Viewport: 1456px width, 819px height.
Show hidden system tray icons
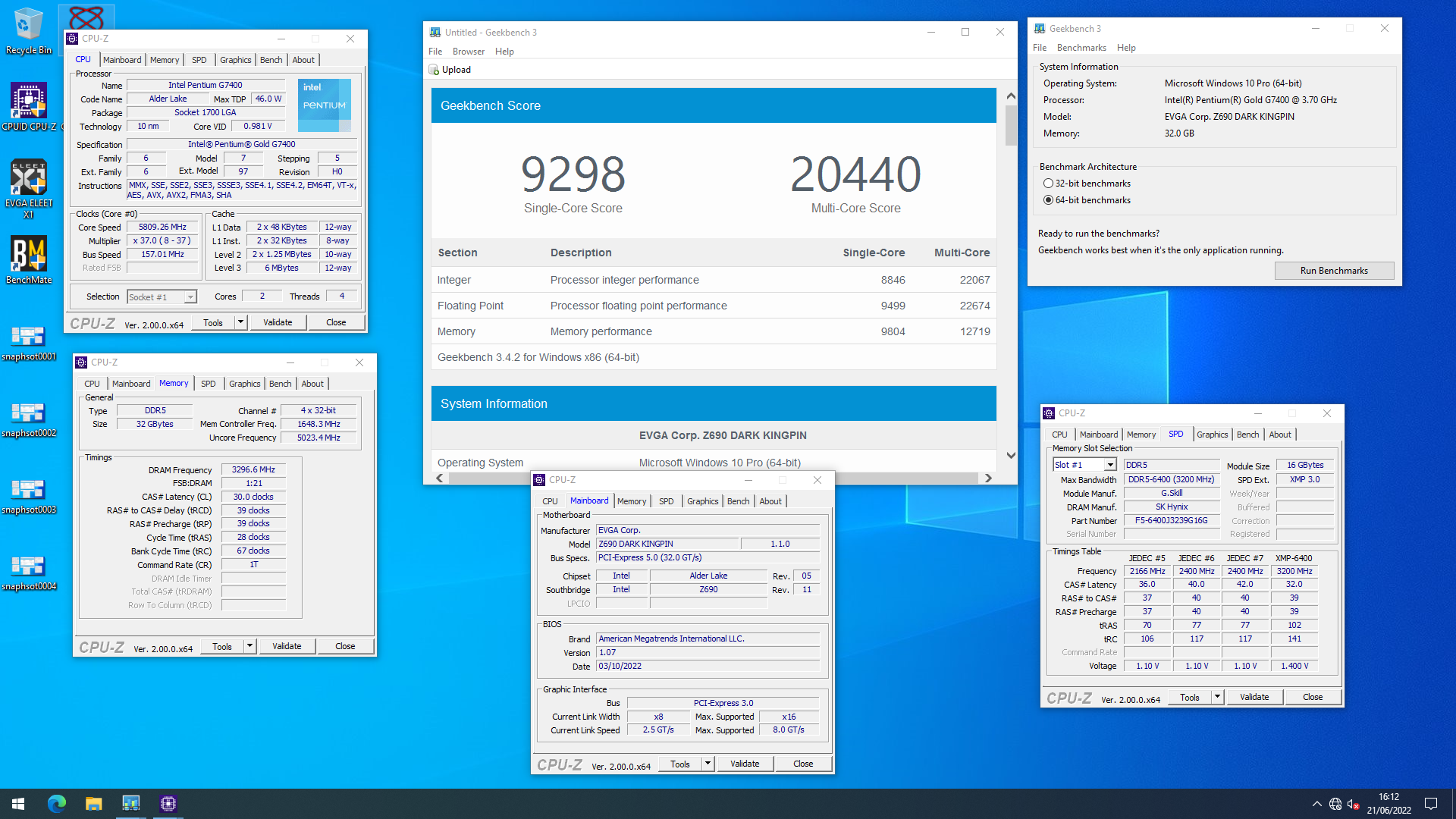pyautogui.click(x=1317, y=804)
